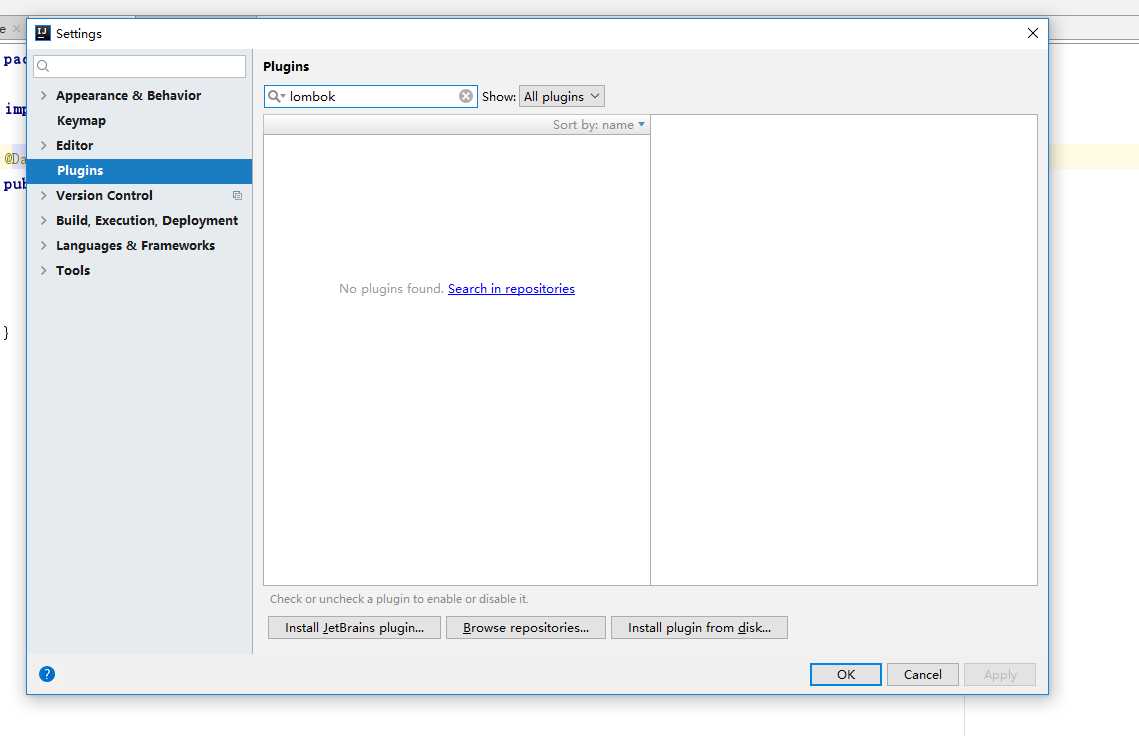
Task: Click the Version Control project-level settings icon
Action: (238, 195)
